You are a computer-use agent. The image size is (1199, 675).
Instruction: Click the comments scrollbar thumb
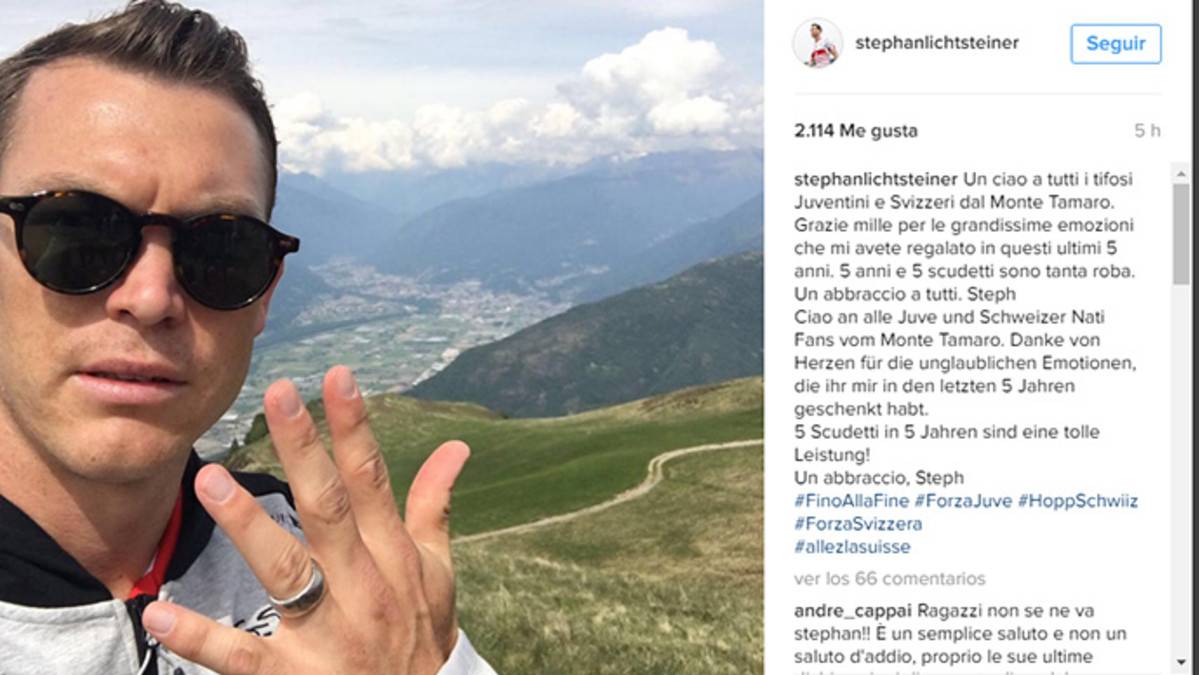pos(1181,233)
